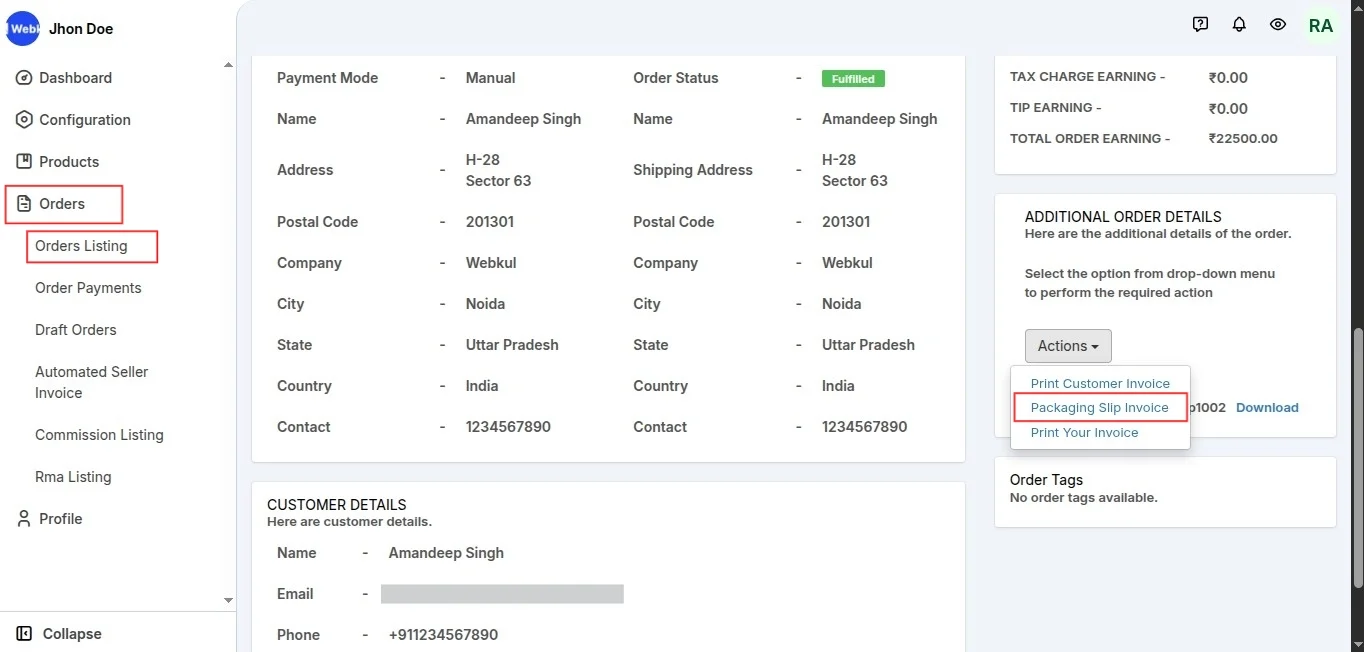
Task: Open the Actions dropdown button
Action: tap(1068, 346)
